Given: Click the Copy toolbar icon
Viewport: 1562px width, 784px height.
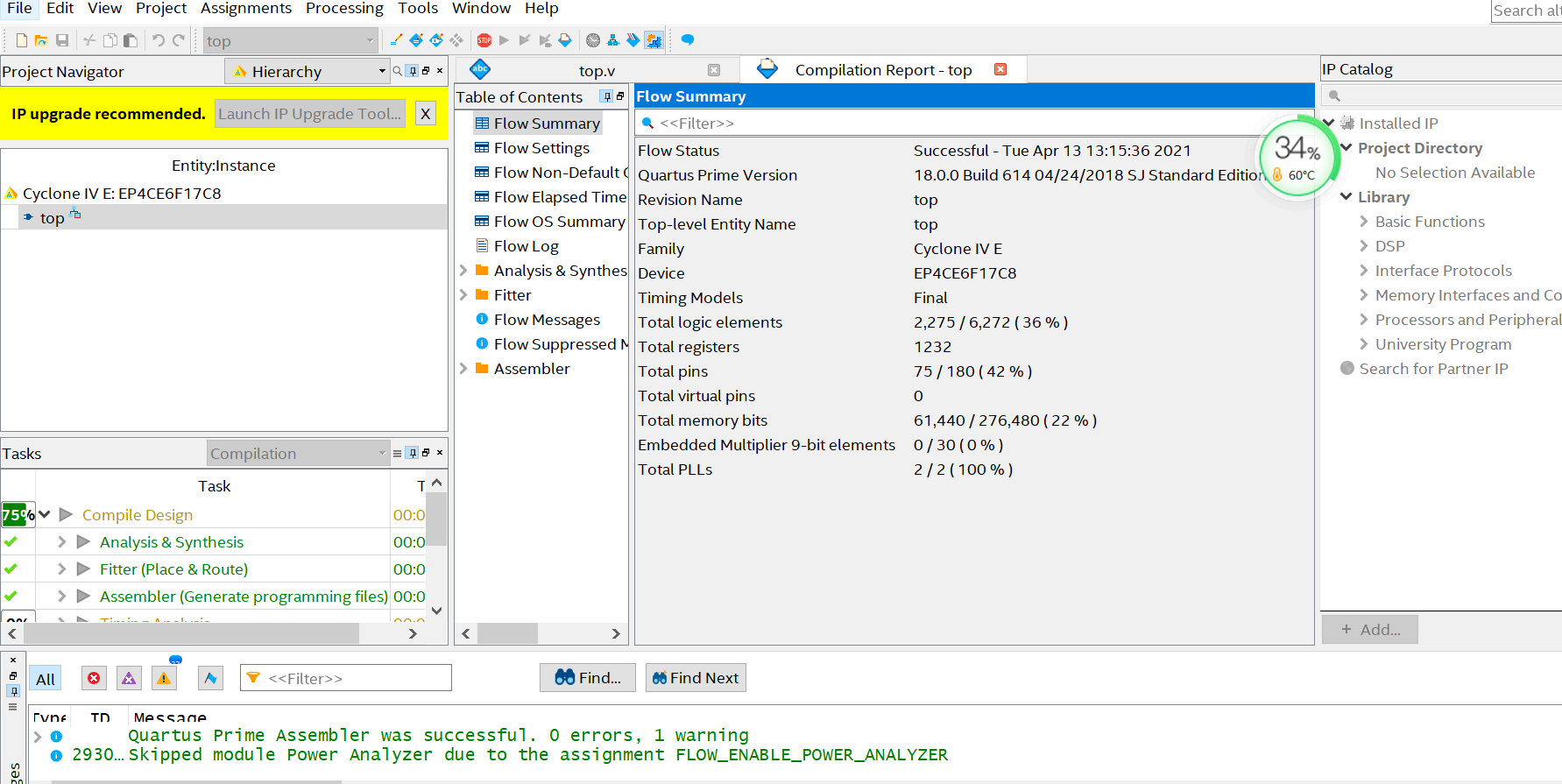Looking at the screenshot, I should point(110,40).
